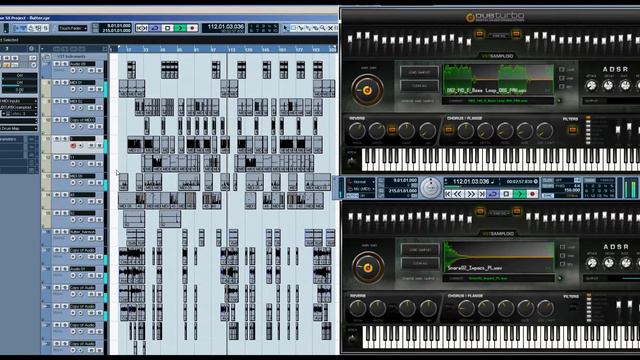Click the red record-enable button on track 11
The width and height of the screenshot is (640, 360).
click(x=73, y=146)
